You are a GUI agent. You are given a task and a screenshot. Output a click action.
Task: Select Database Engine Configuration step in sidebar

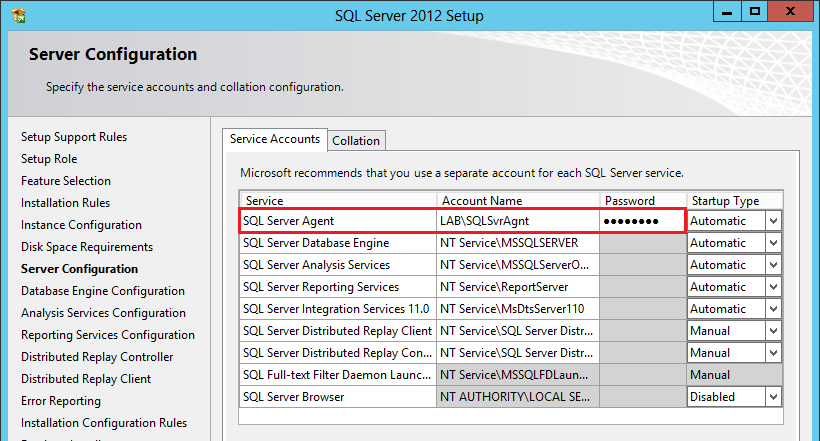(x=103, y=291)
